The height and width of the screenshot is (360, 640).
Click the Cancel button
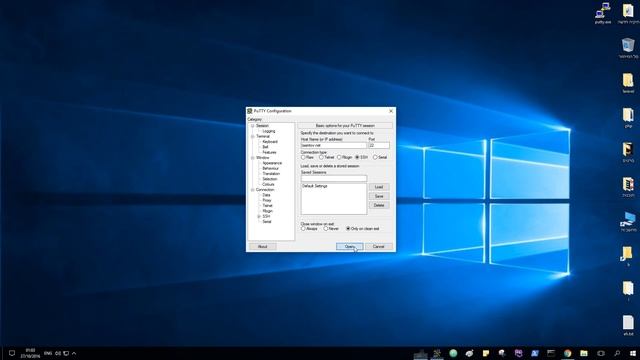379,247
